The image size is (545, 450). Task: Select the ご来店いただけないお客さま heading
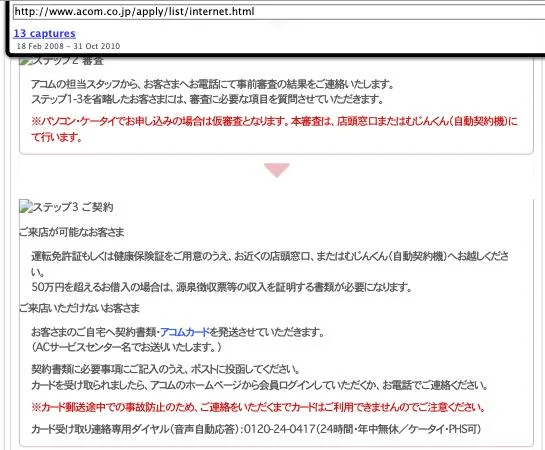tap(79, 308)
